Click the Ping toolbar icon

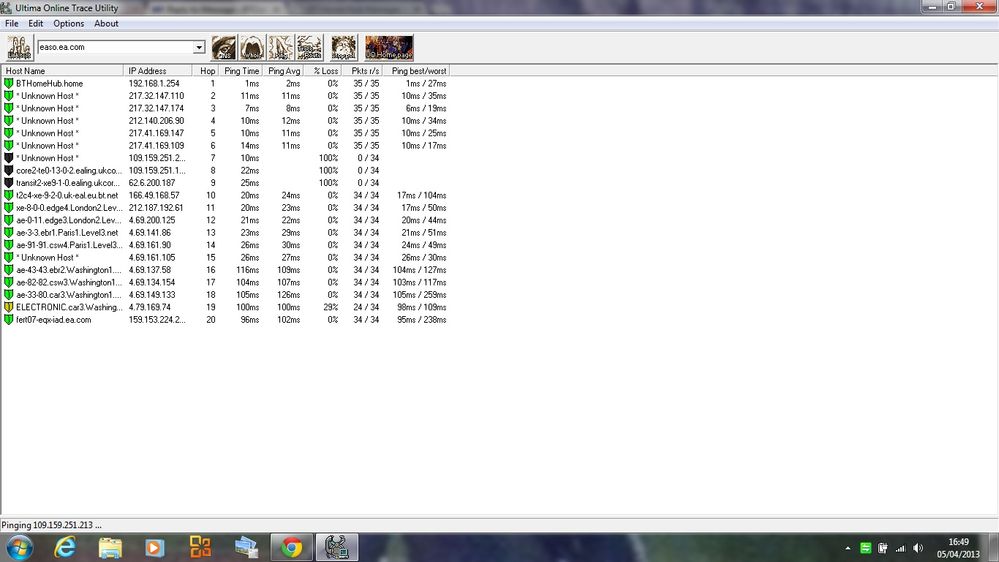coord(281,47)
